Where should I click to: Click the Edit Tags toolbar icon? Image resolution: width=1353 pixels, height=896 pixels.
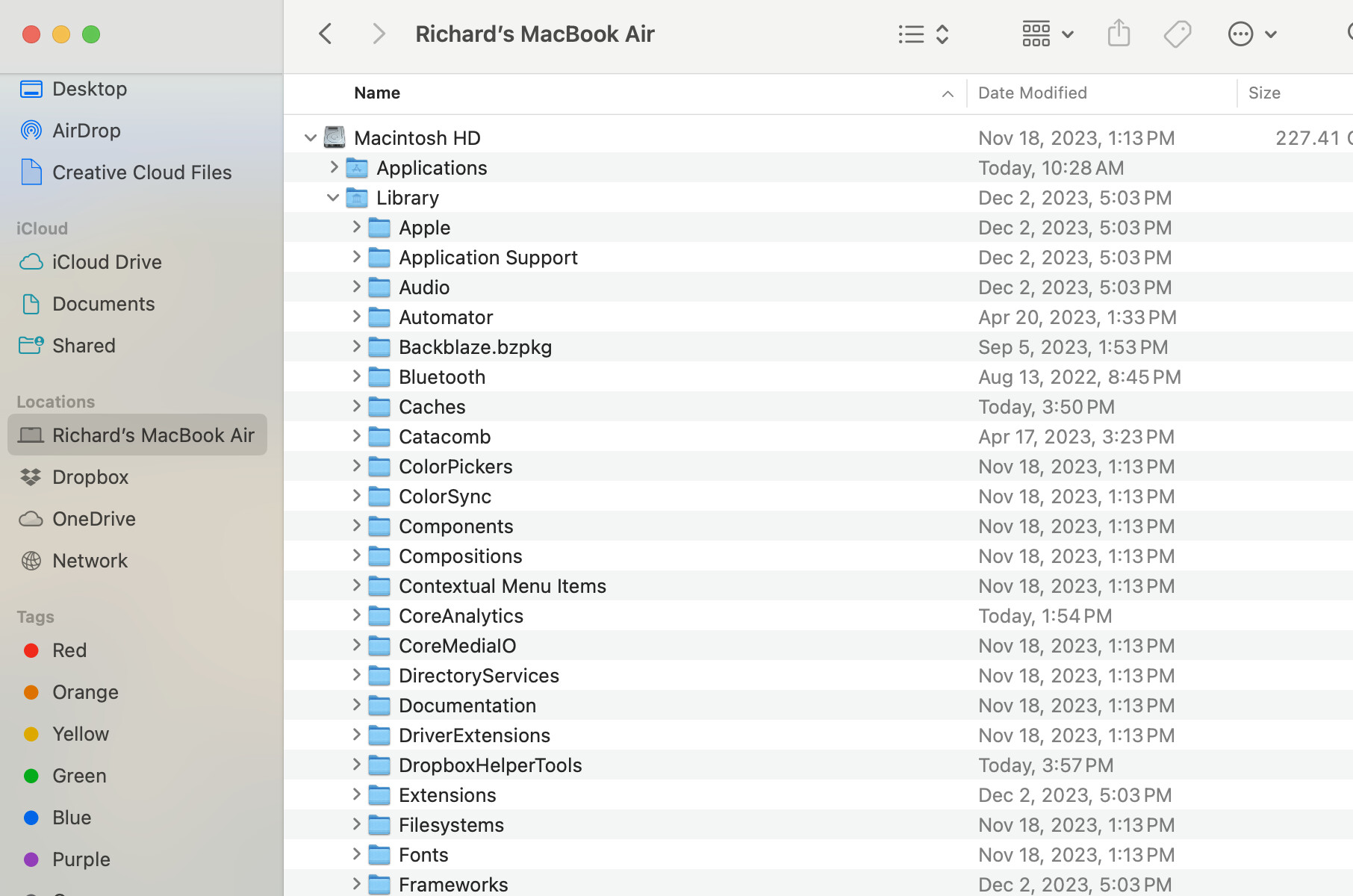(1177, 34)
